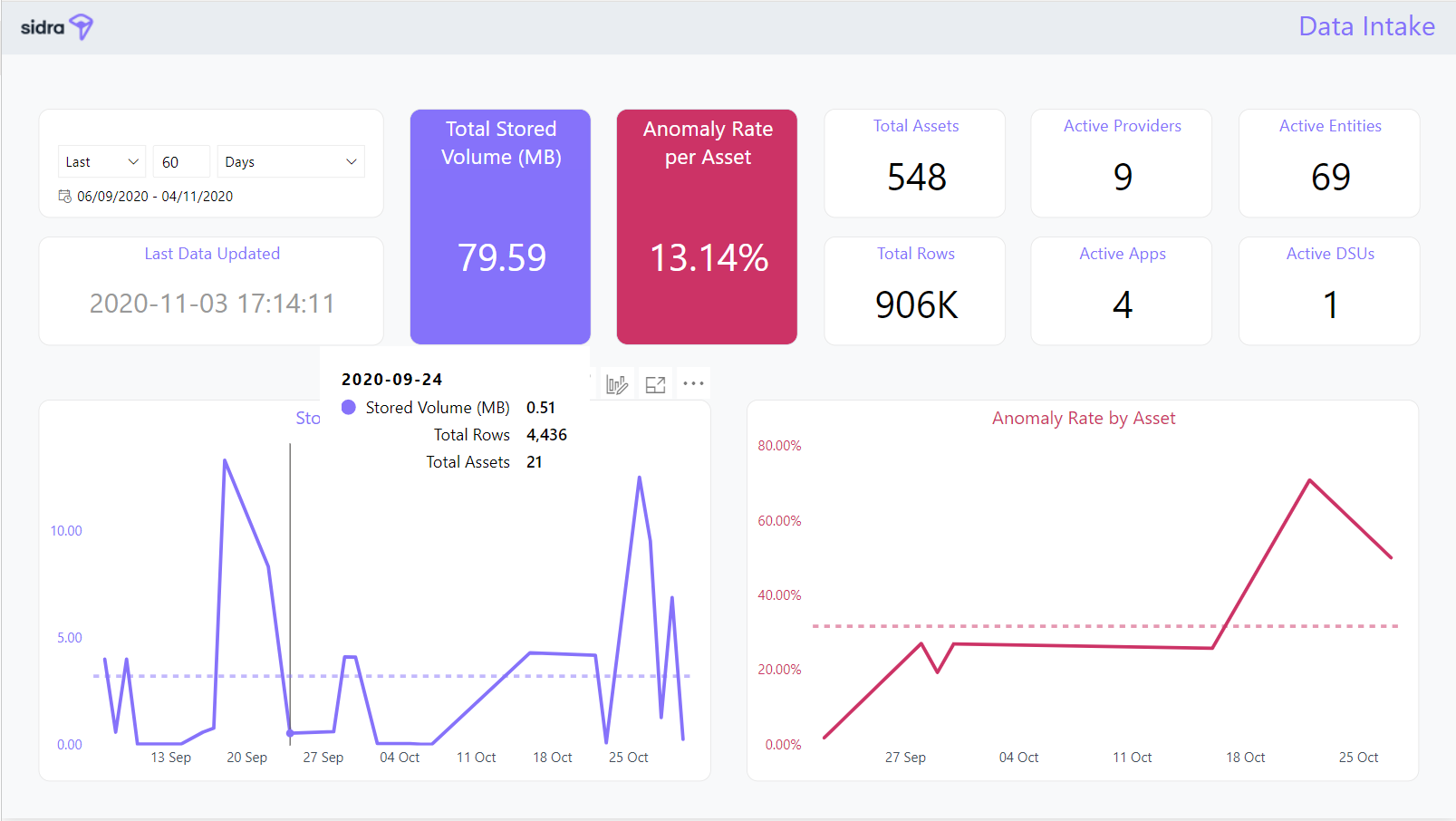Viewport: 1456px width, 821px height.
Task: Click the purple Stored Volume legend dot
Action: tap(349, 408)
